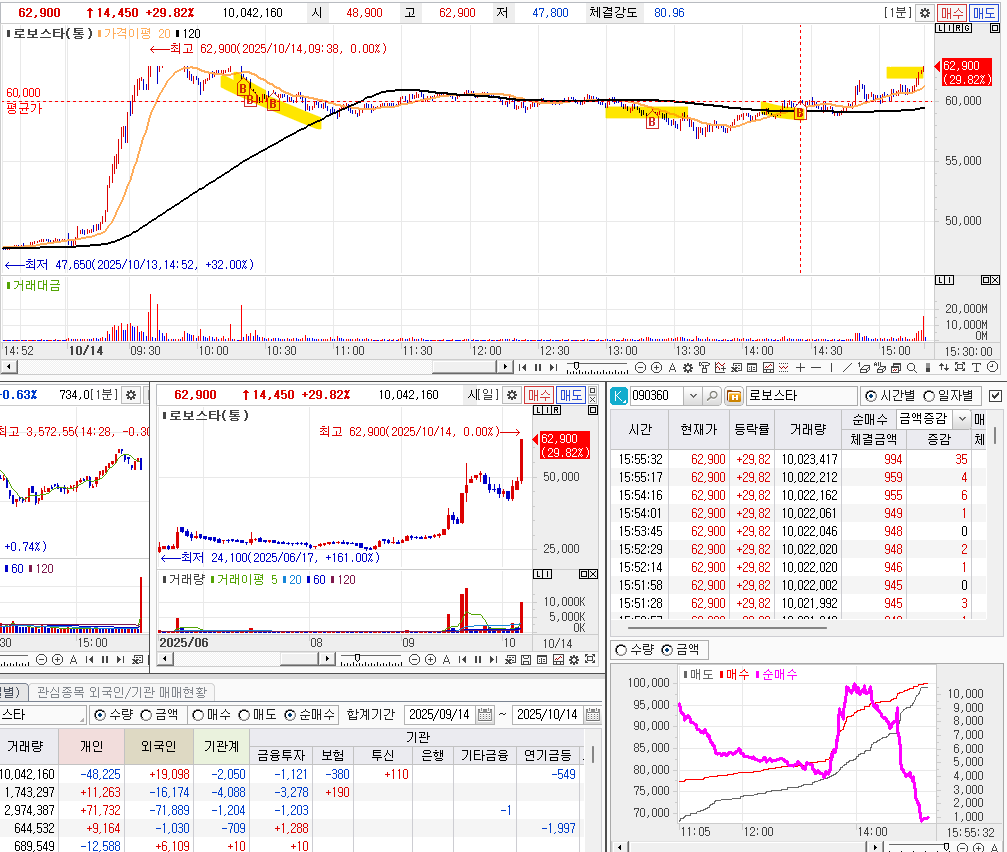Viewport: 1007px width, 852px height.
Task: Select 금액 radio above net-buy graph
Action: pyautogui.click(x=667, y=650)
